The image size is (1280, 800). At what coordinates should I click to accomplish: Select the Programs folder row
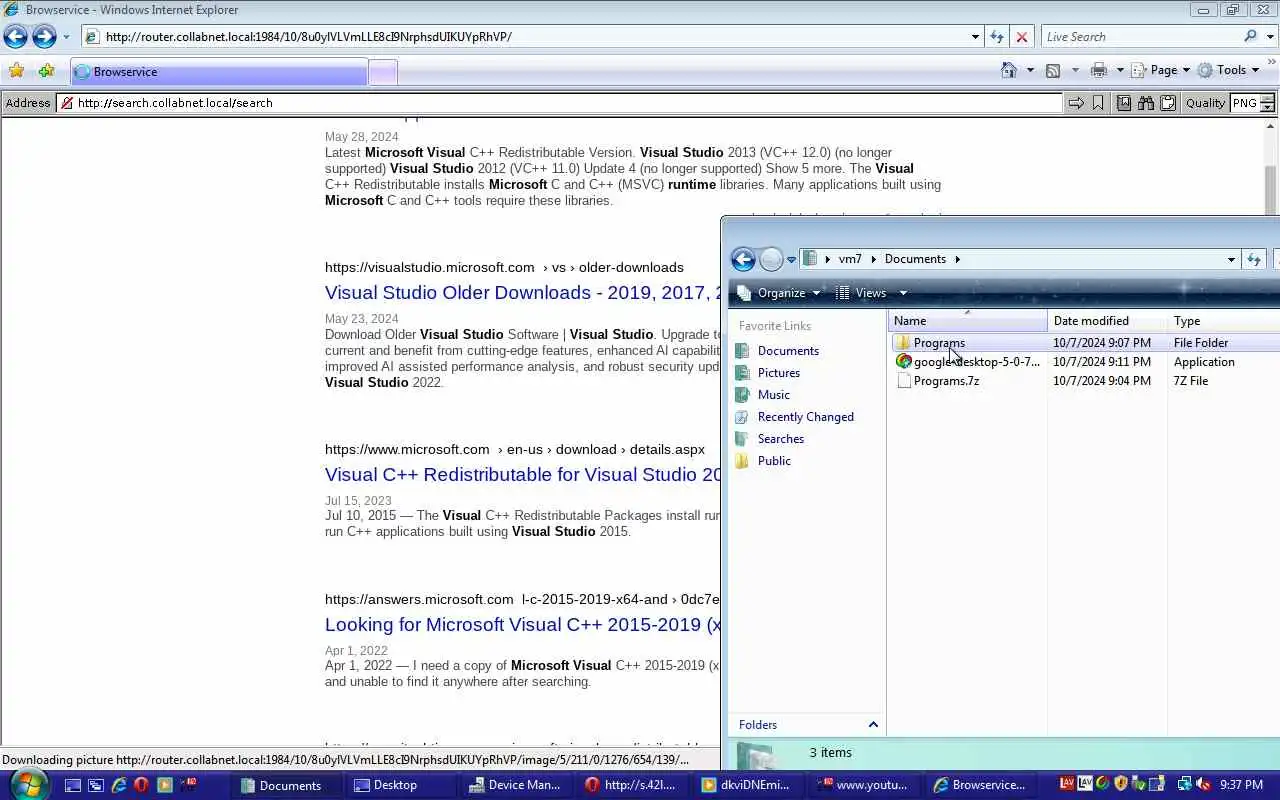1085,343
